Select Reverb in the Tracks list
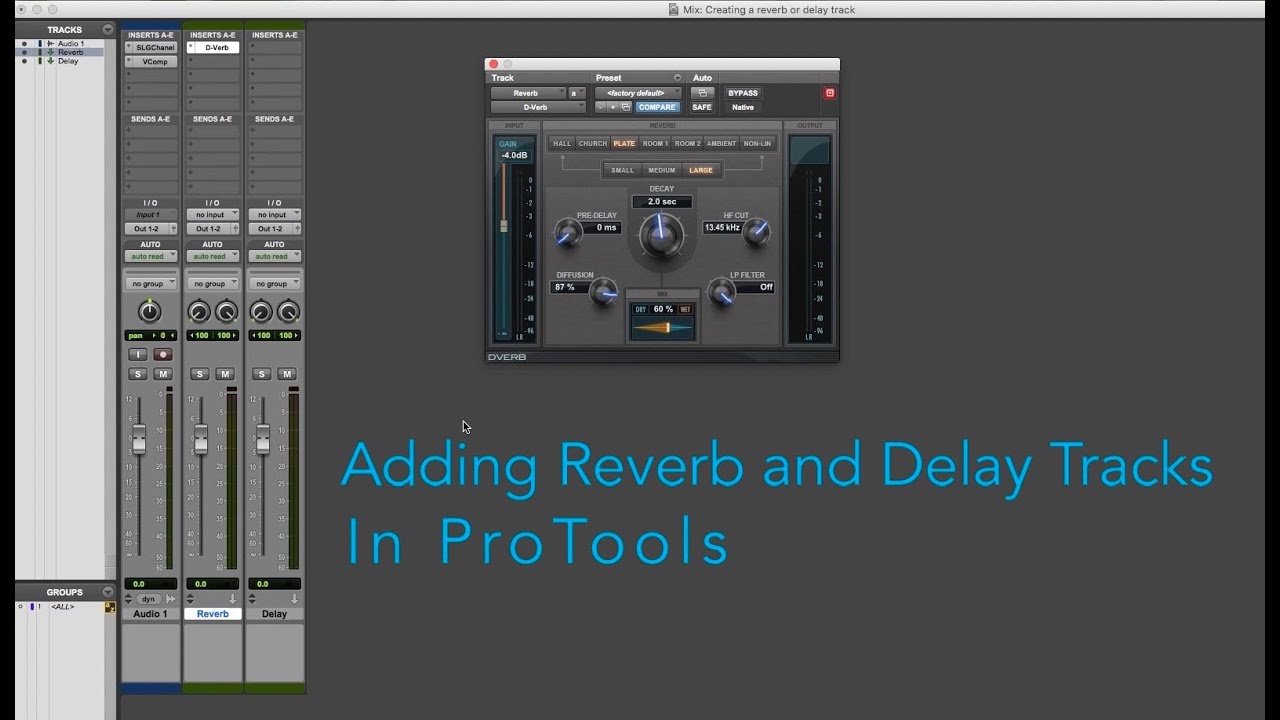The image size is (1280, 720). coord(70,52)
